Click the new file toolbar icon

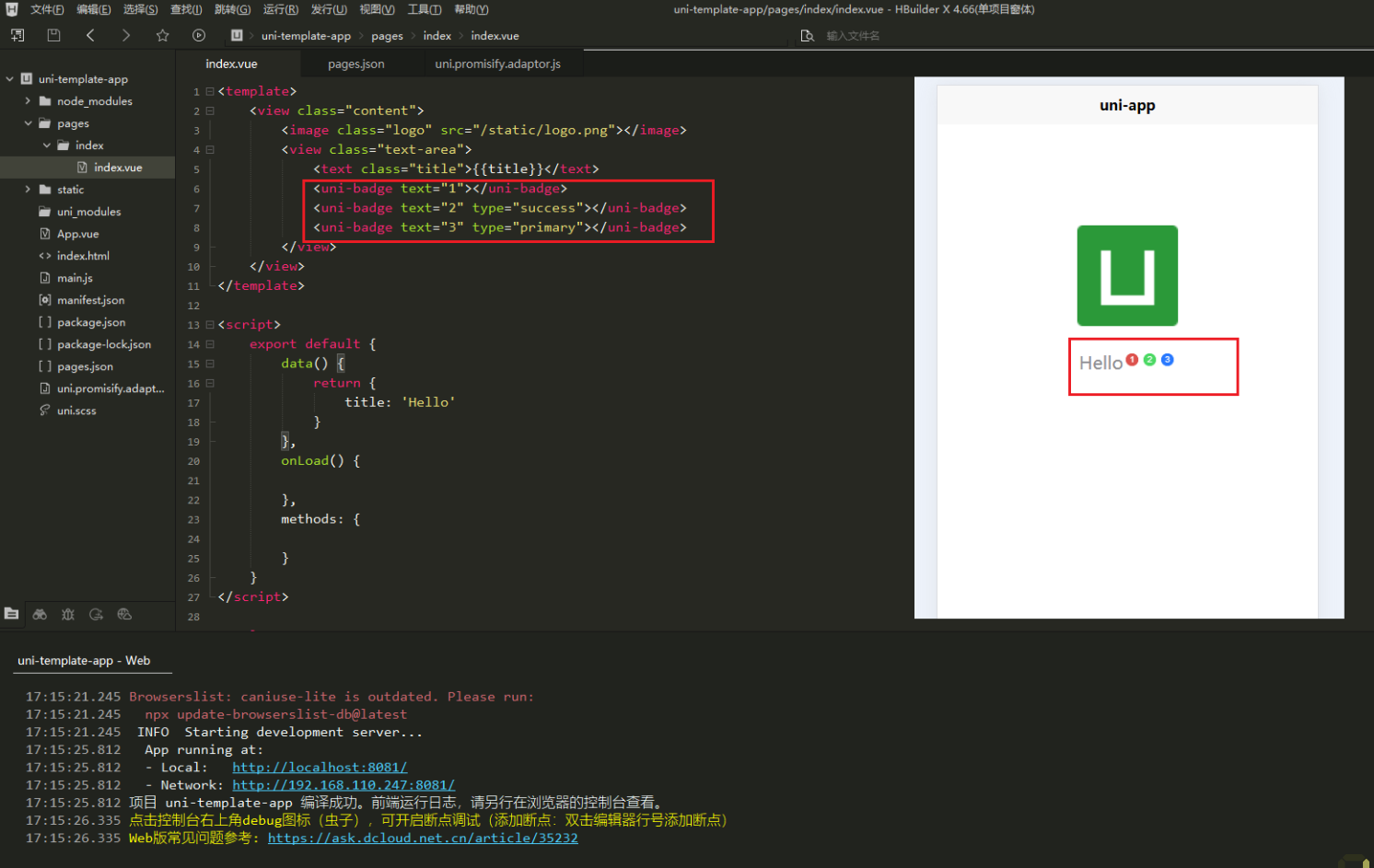click(x=17, y=35)
